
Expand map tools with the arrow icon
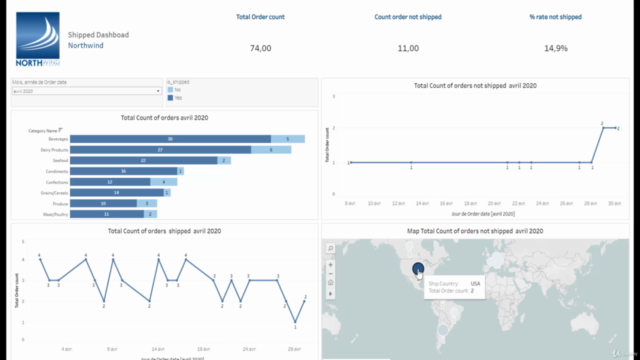click(x=331, y=293)
